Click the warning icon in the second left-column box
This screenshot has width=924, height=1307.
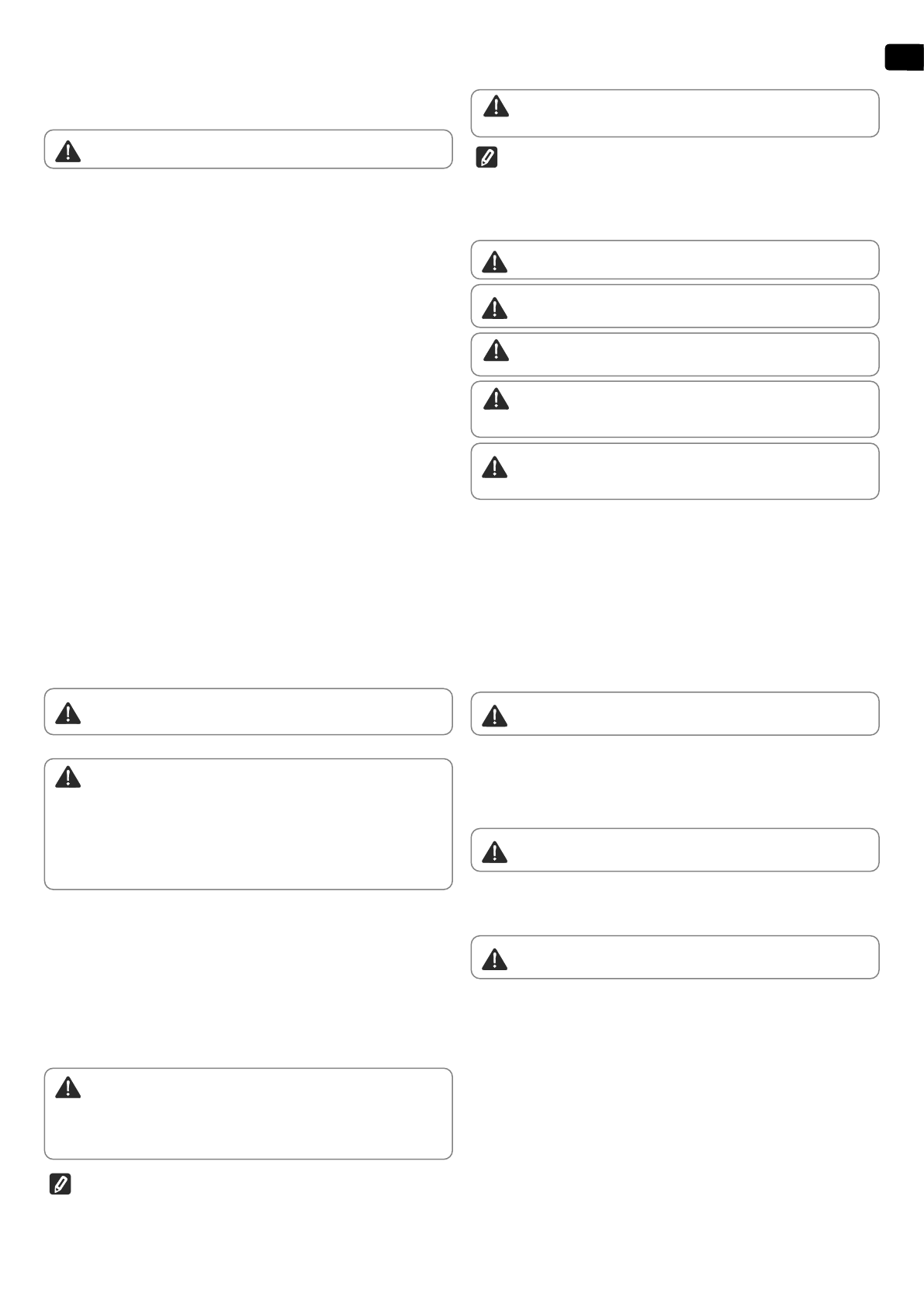68,712
